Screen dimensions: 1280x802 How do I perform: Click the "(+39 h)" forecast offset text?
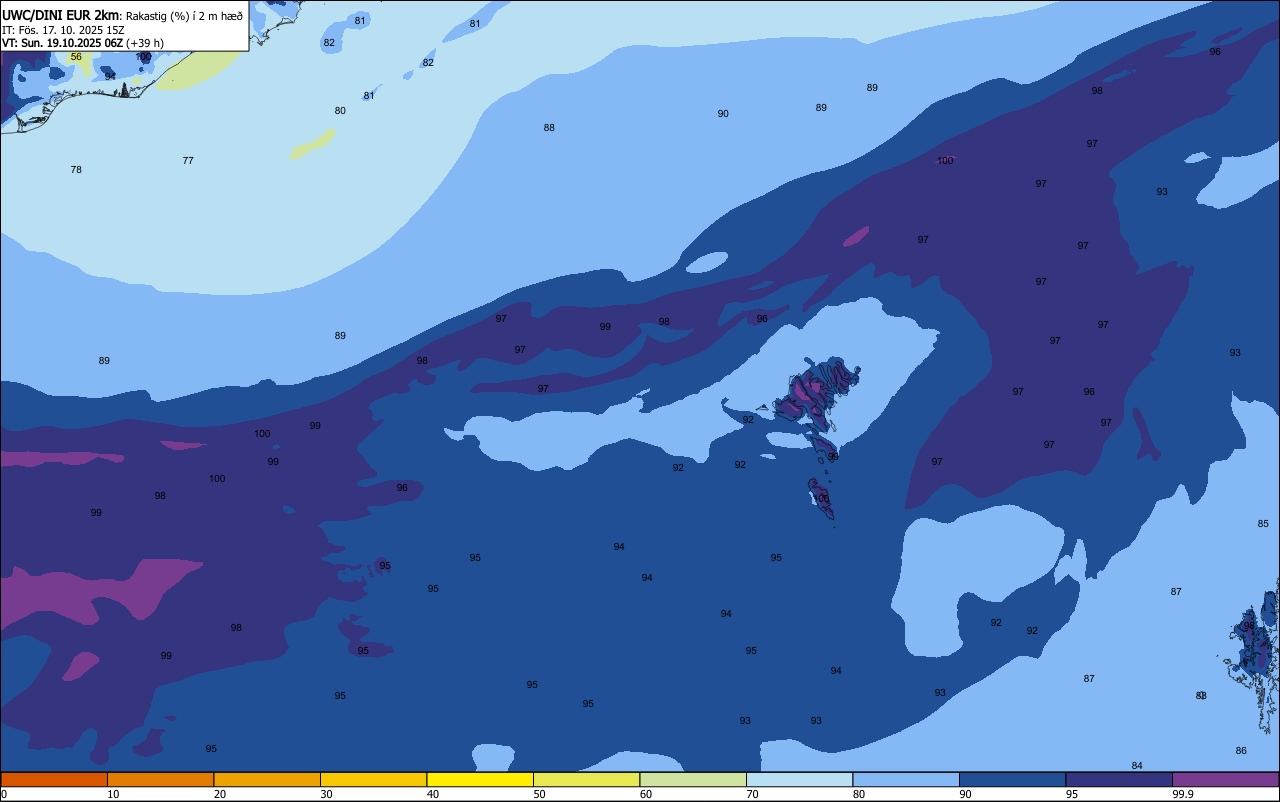pos(145,43)
